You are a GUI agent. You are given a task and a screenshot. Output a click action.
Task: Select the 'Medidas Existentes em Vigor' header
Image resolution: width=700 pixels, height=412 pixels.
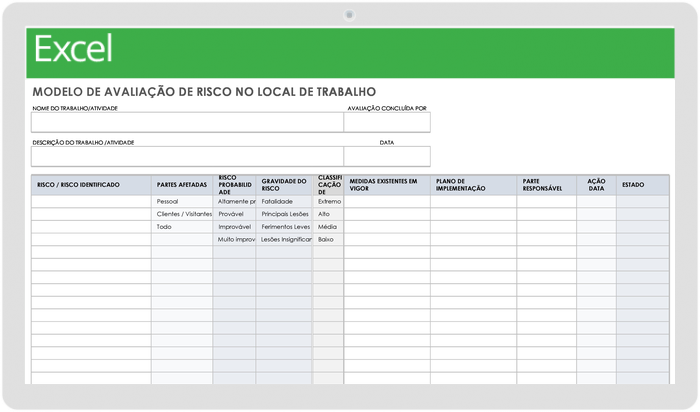click(x=387, y=185)
